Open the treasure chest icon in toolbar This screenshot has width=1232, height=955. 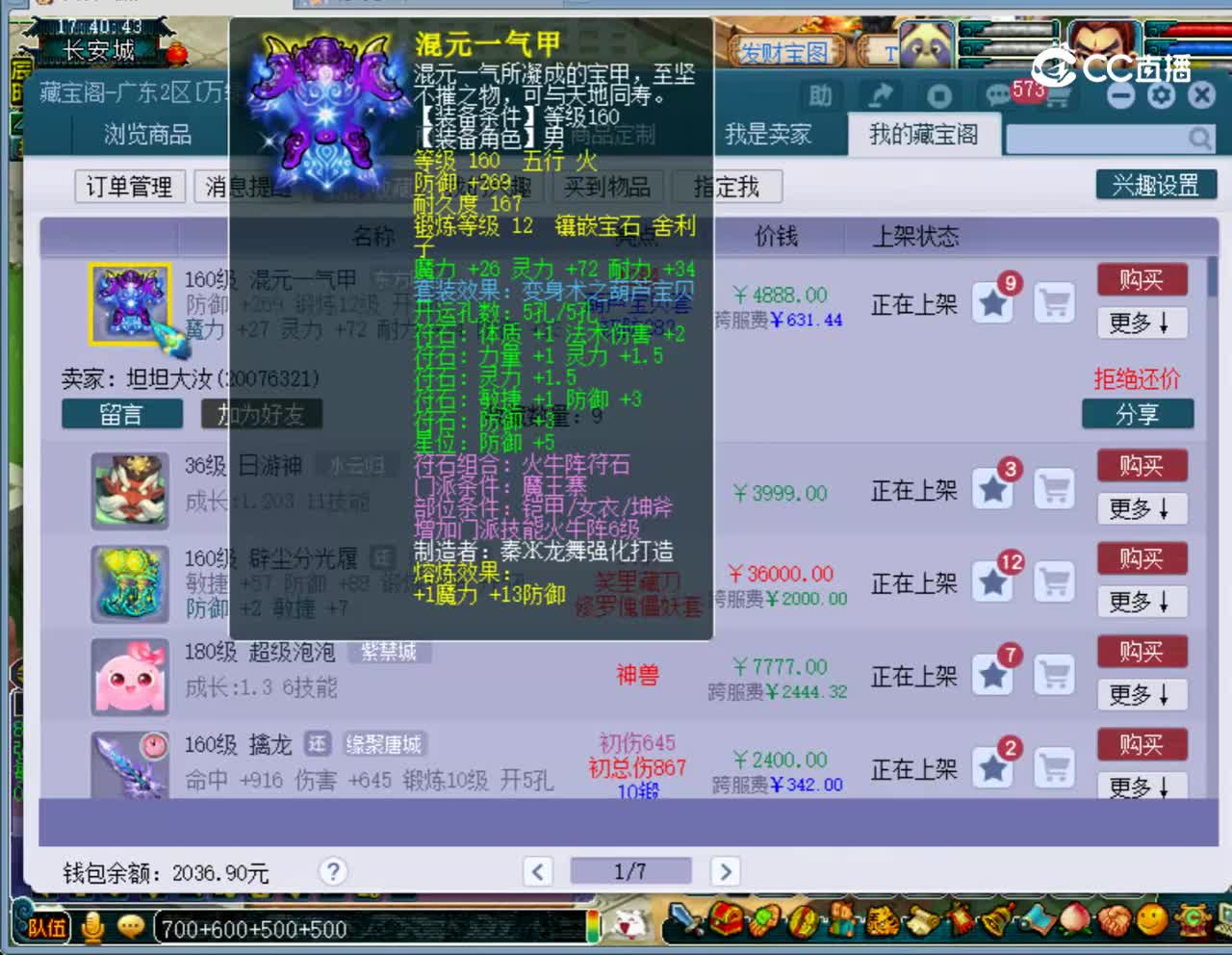[x=728, y=919]
